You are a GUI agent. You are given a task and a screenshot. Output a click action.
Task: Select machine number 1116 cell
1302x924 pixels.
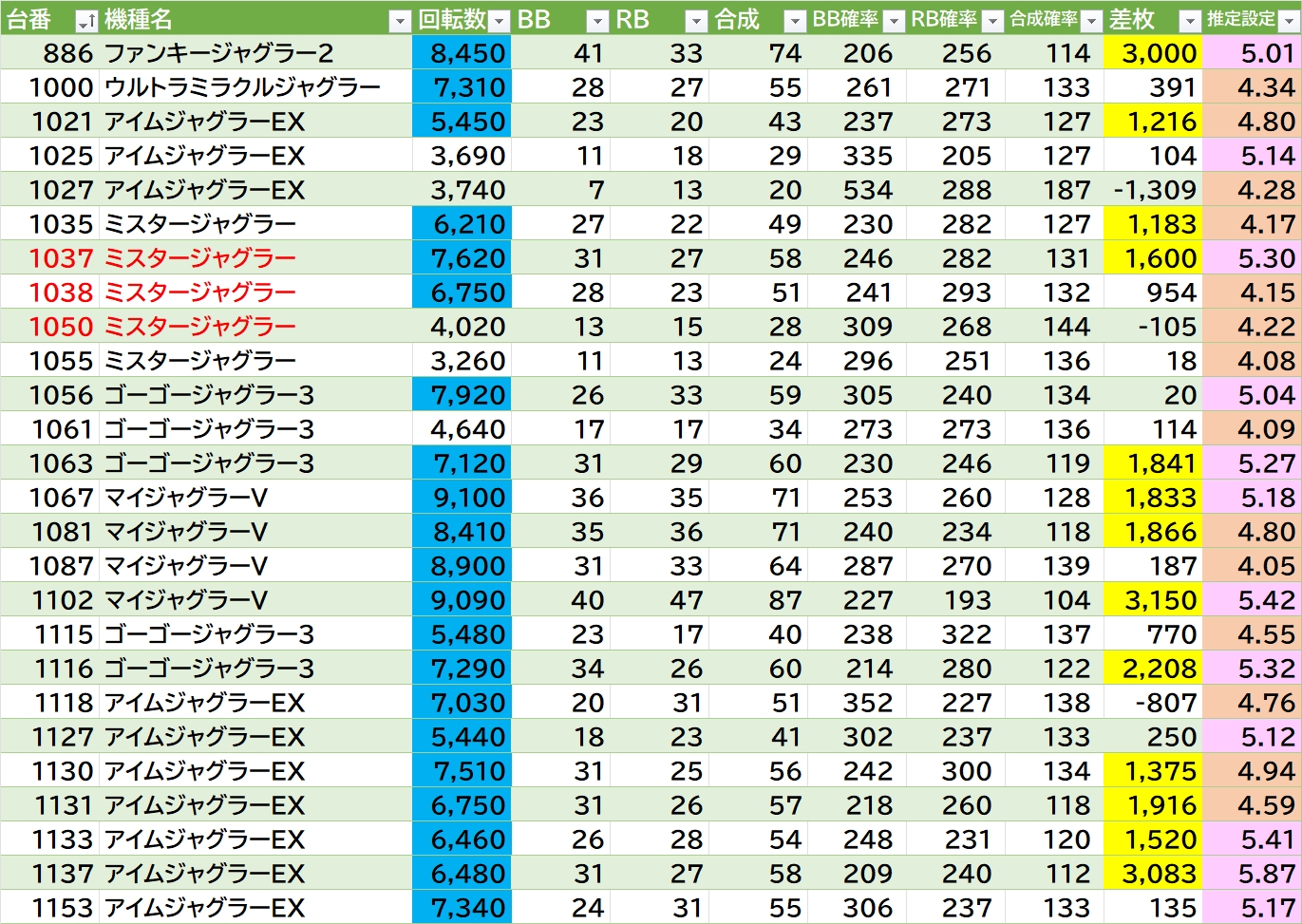(x=49, y=669)
